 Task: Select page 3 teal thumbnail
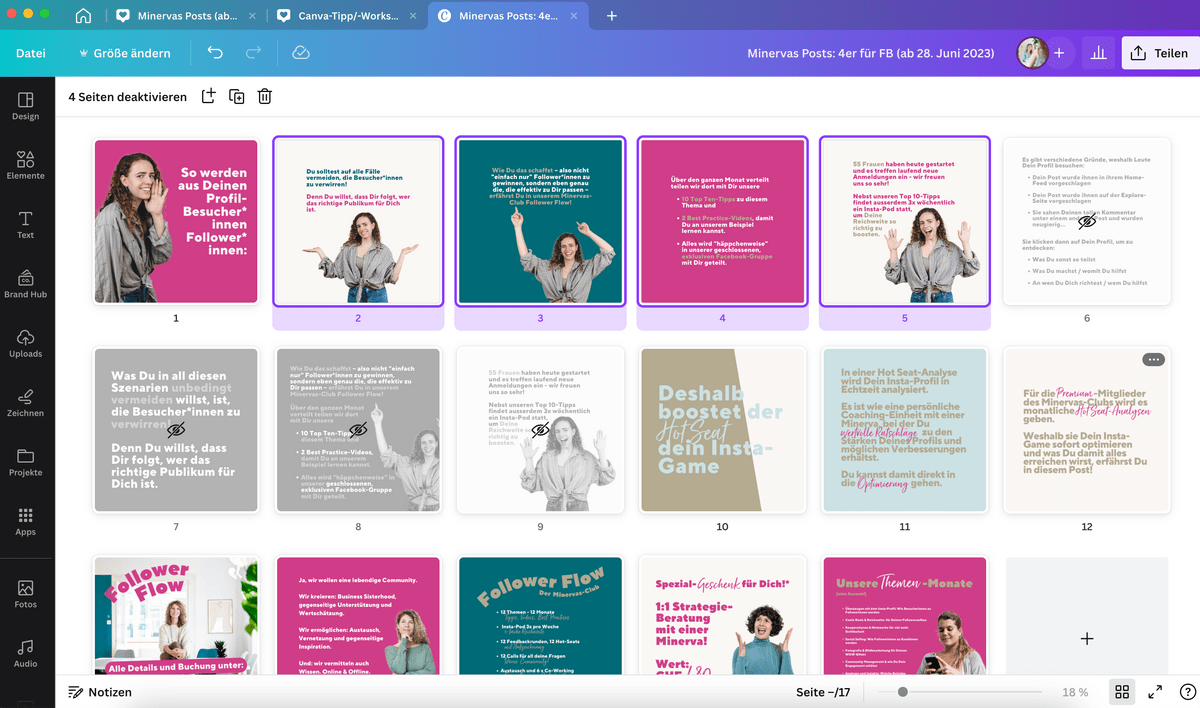540,221
